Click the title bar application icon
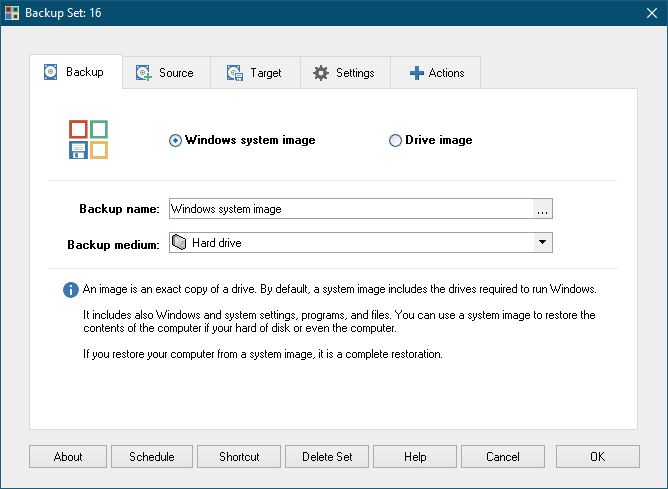 coord(12,13)
